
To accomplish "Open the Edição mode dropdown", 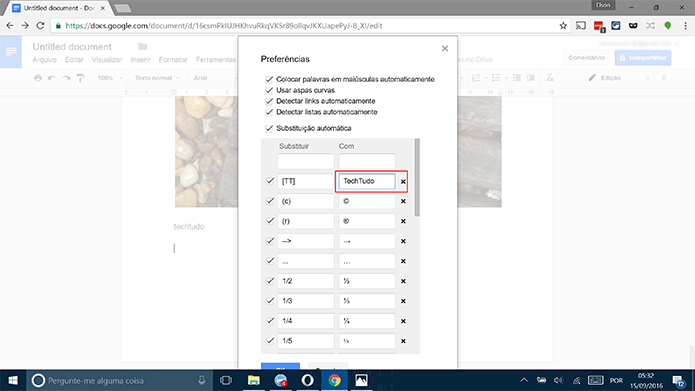I will [x=619, y=78].
